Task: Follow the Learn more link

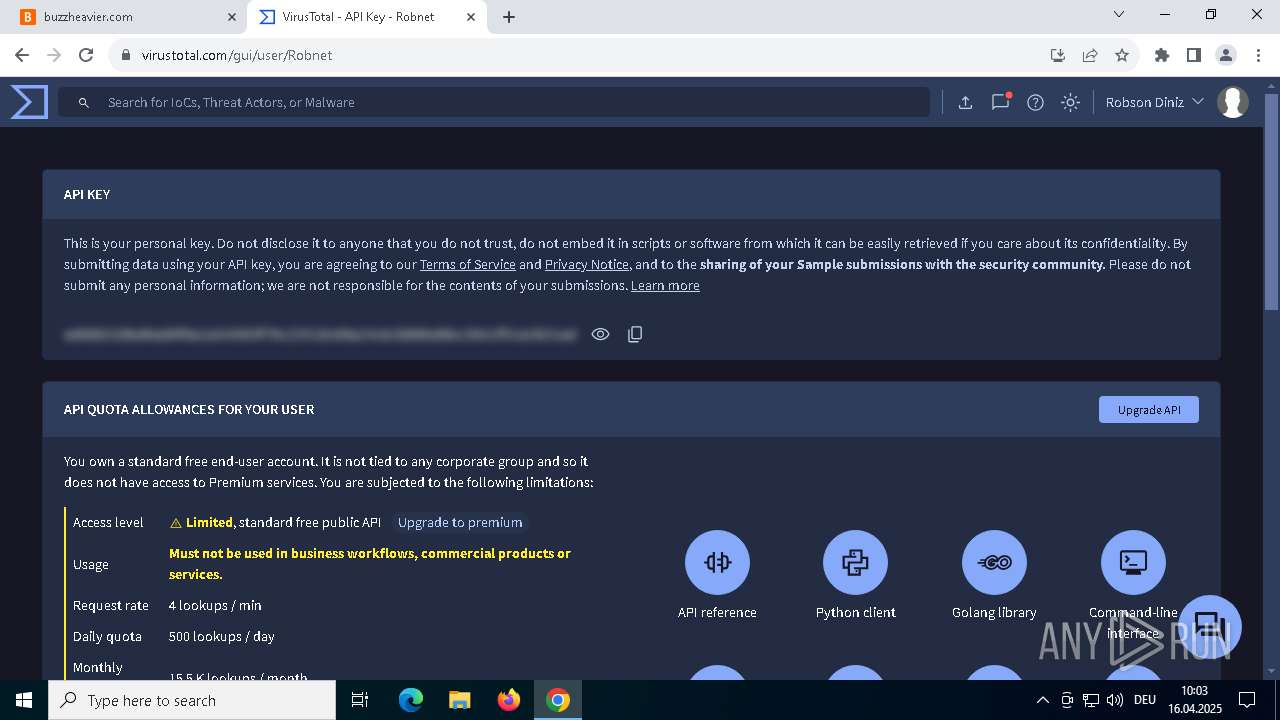Action: click(x=665, y=285)
